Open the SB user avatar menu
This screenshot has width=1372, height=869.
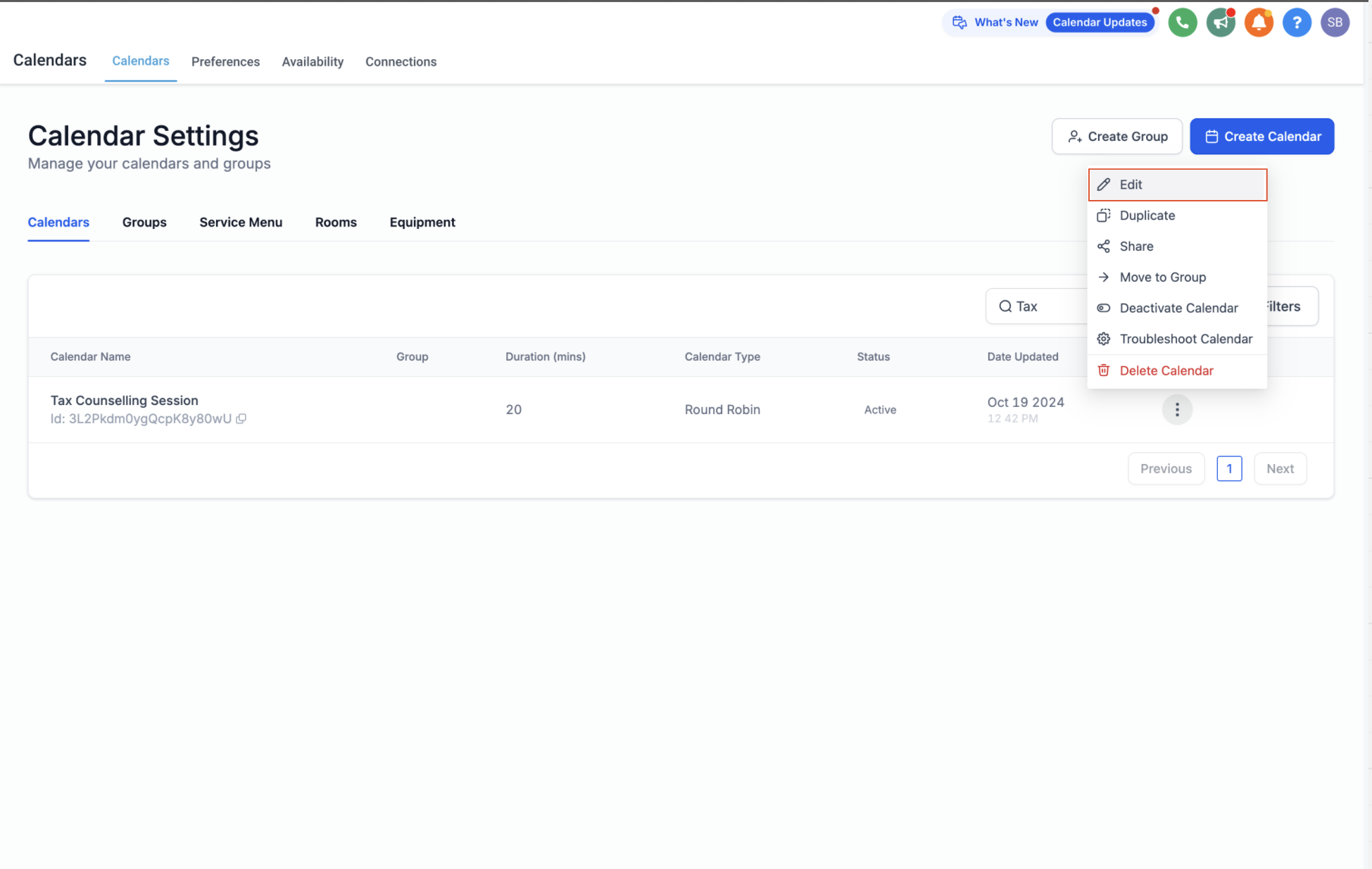tap(1335, 23)
